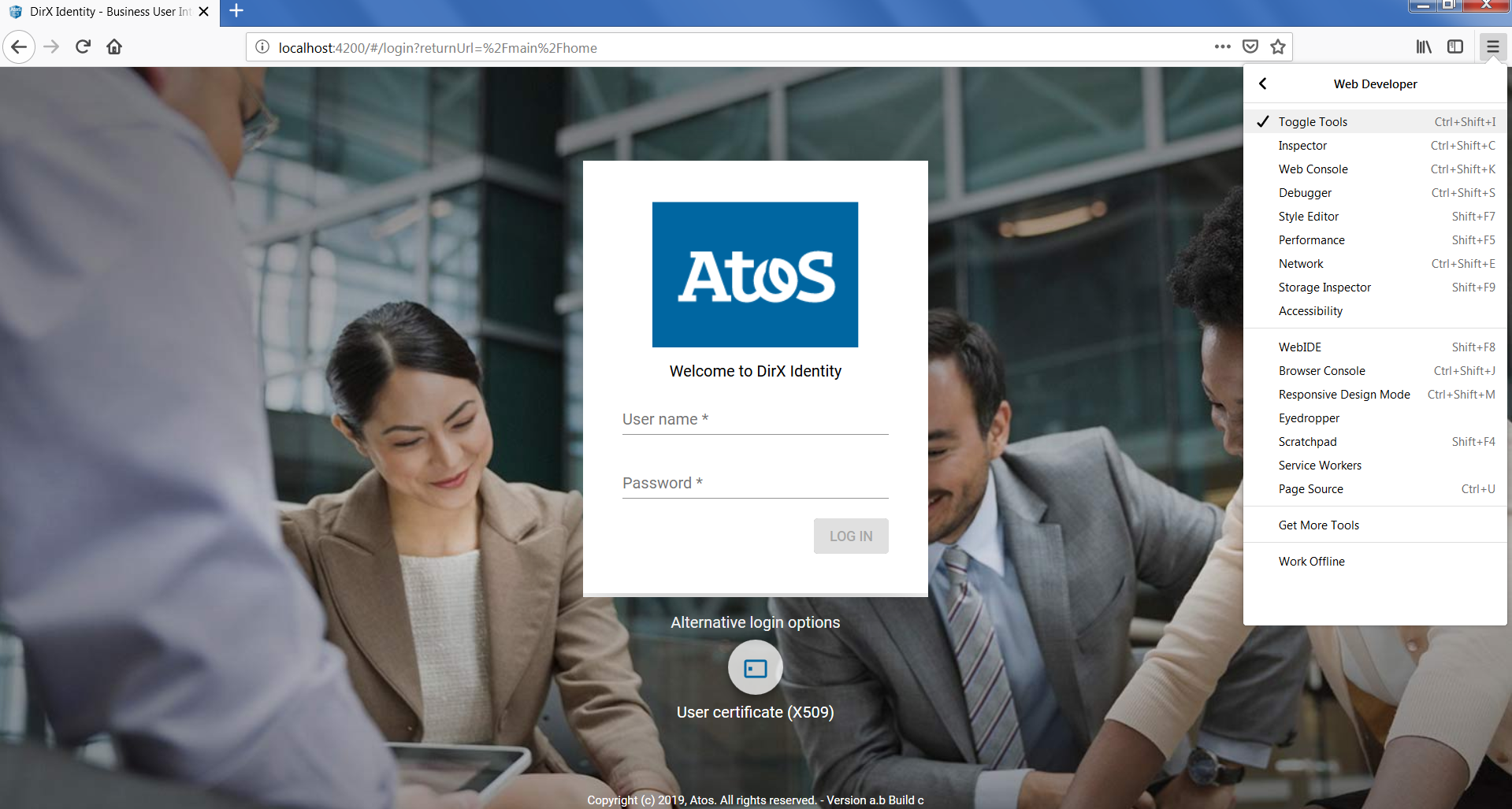The width and height of the screenshot is (1512, 809).
Task: Click Get More Tools entry
Action: [x=1318, y=525]
